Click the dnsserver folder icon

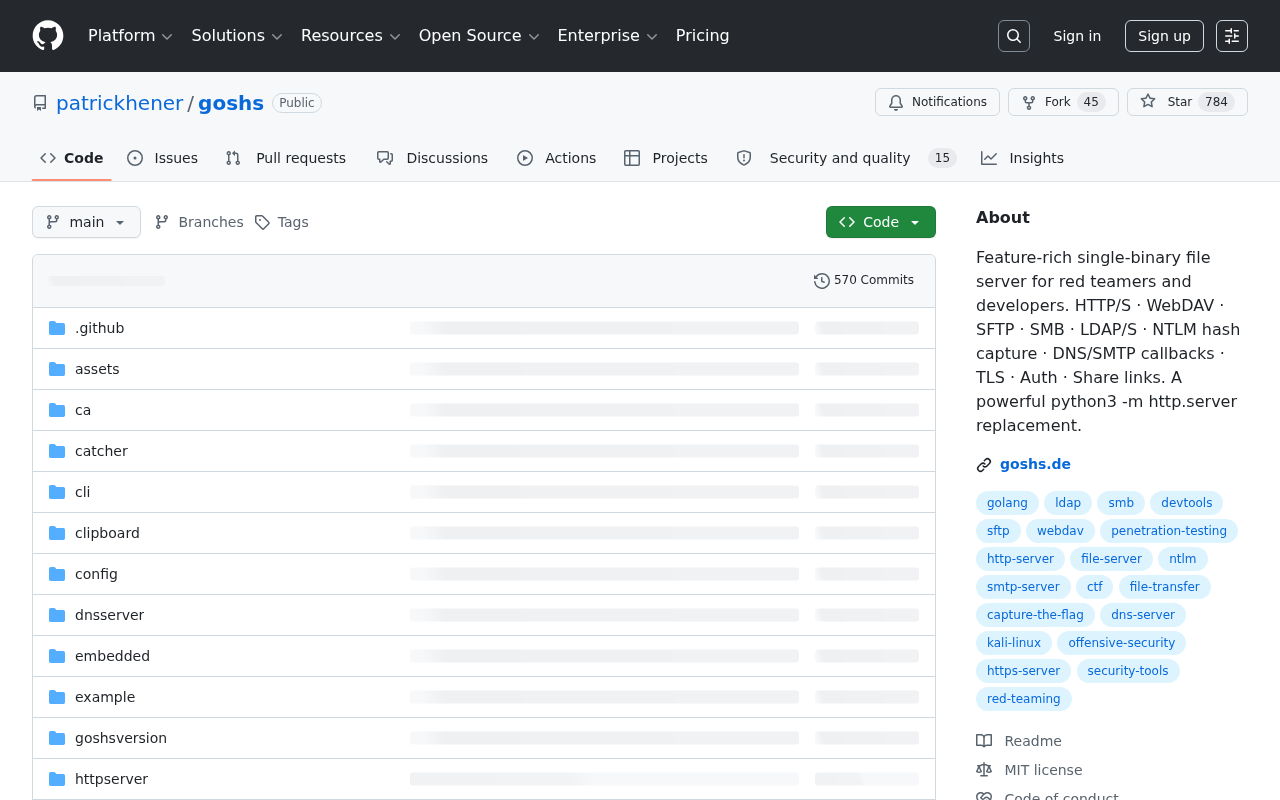57,615
